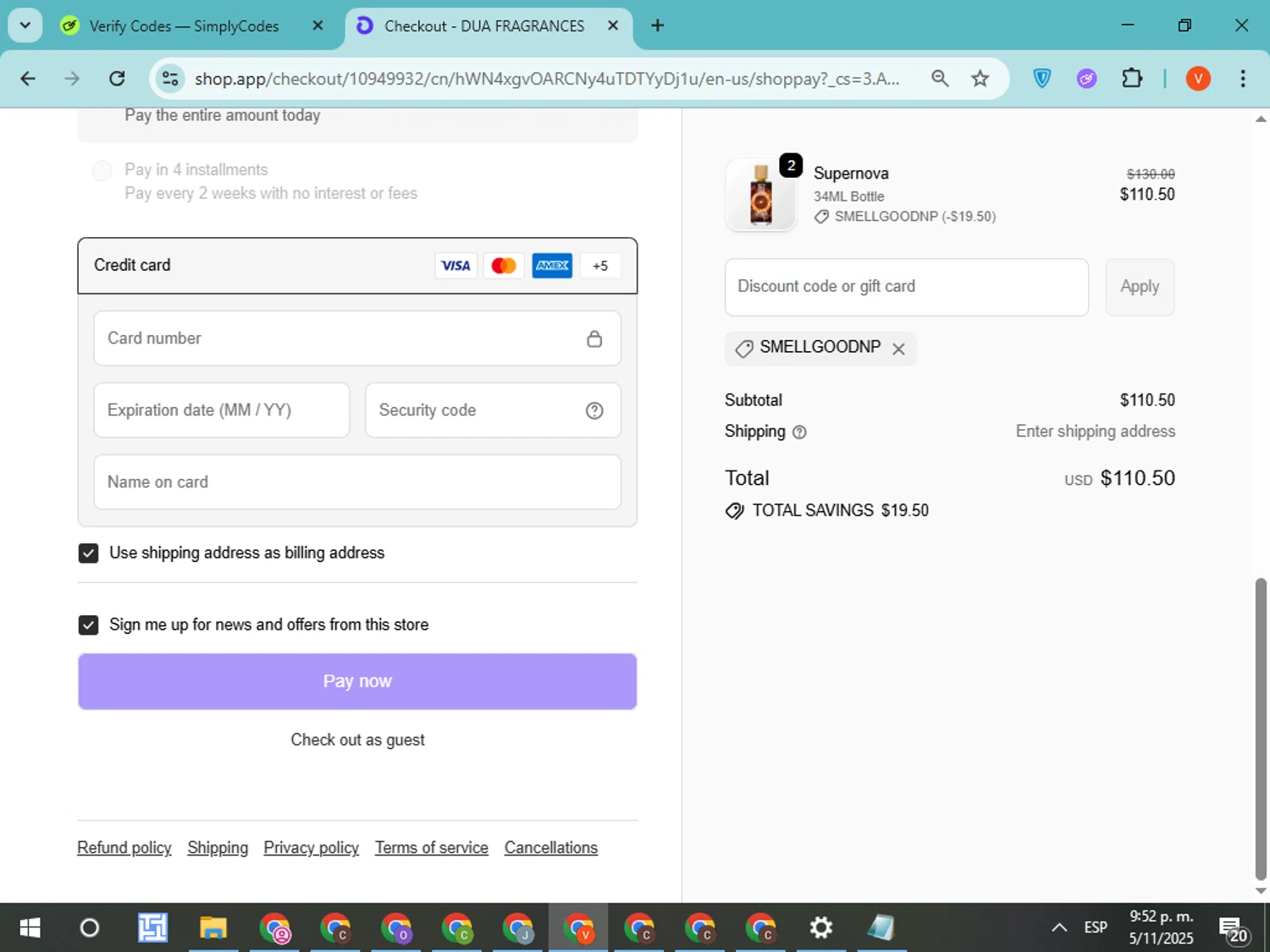1270x952 pixels.
Task: Bookmark this page with the star icon
Action: 980,79
